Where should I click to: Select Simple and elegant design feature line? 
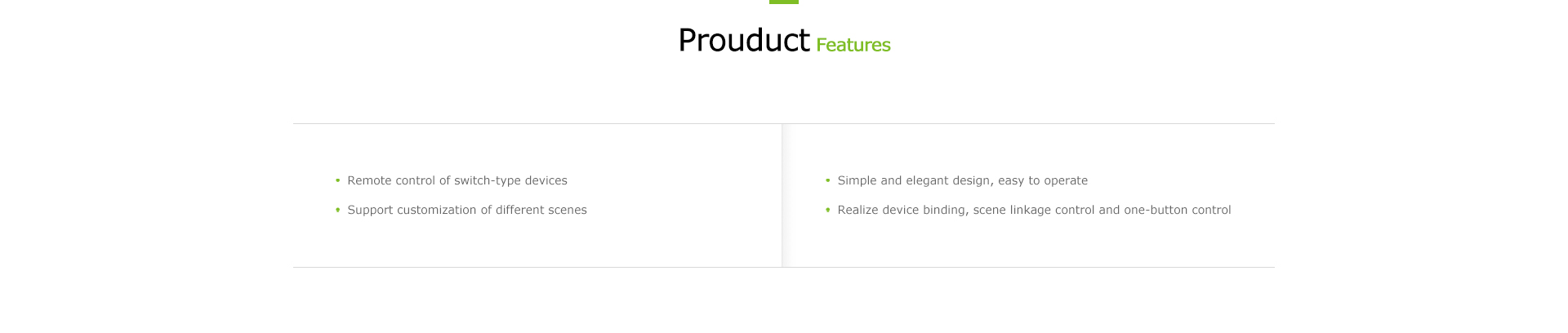(963, 180)
